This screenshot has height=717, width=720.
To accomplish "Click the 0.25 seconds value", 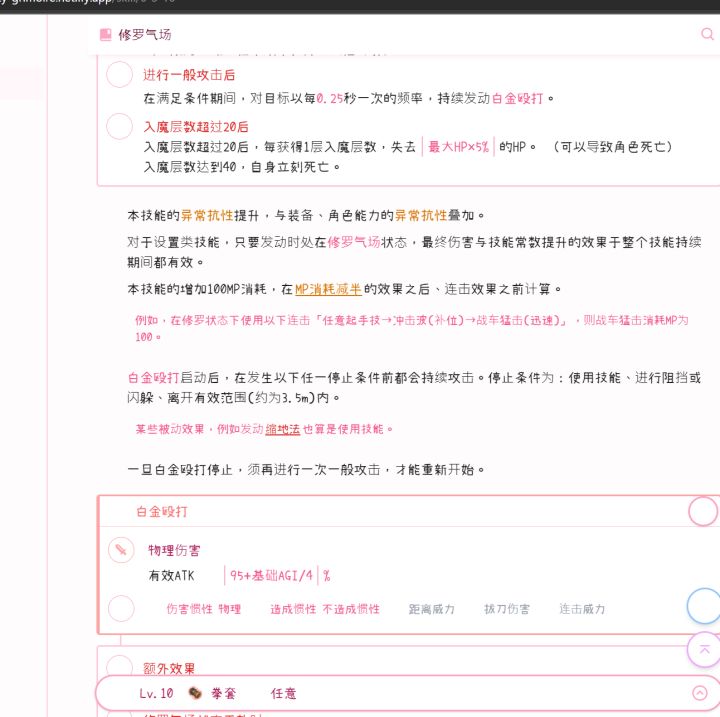I will [330, 98].
